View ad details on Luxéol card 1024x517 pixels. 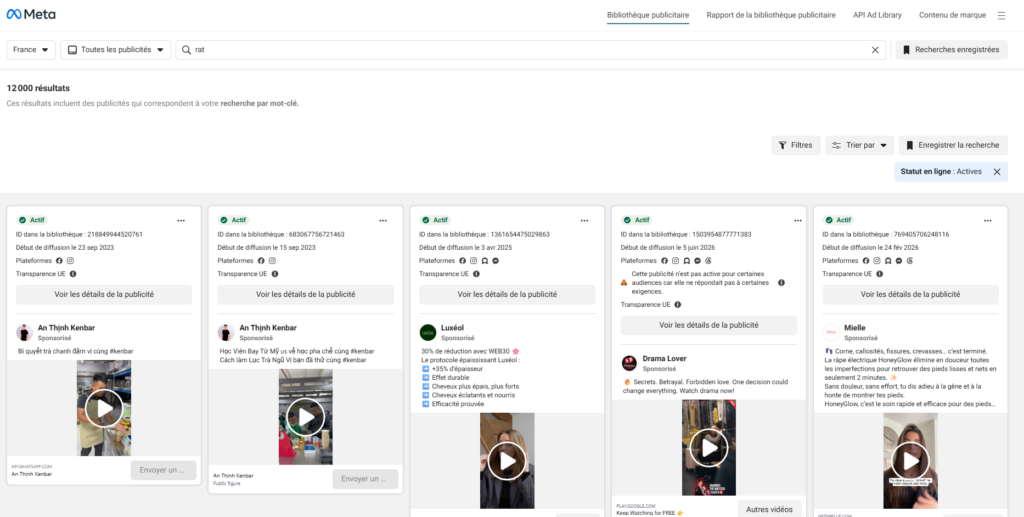(x=507, y=294)
